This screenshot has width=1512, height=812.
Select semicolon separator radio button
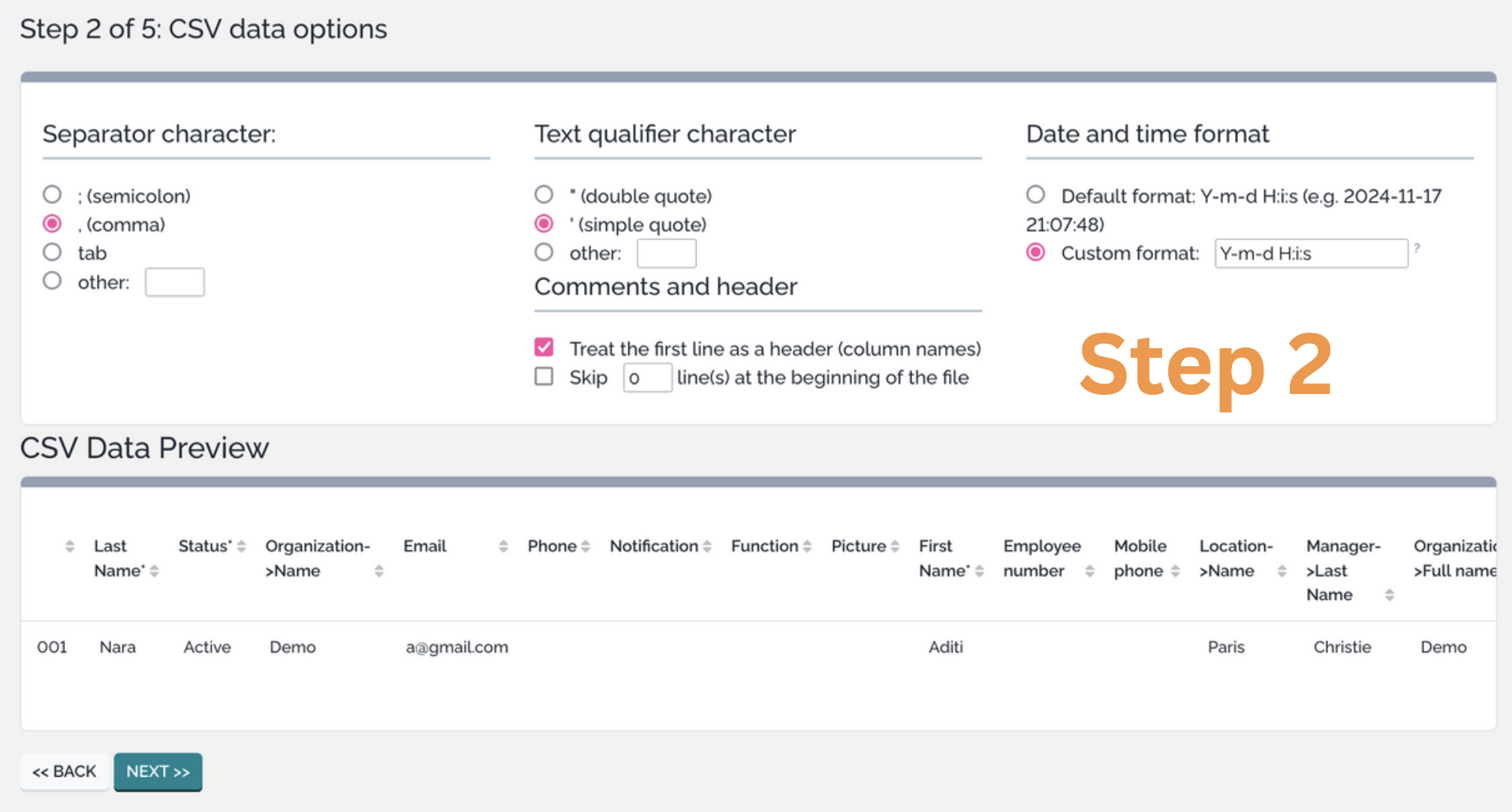click(x=52, y=195)
